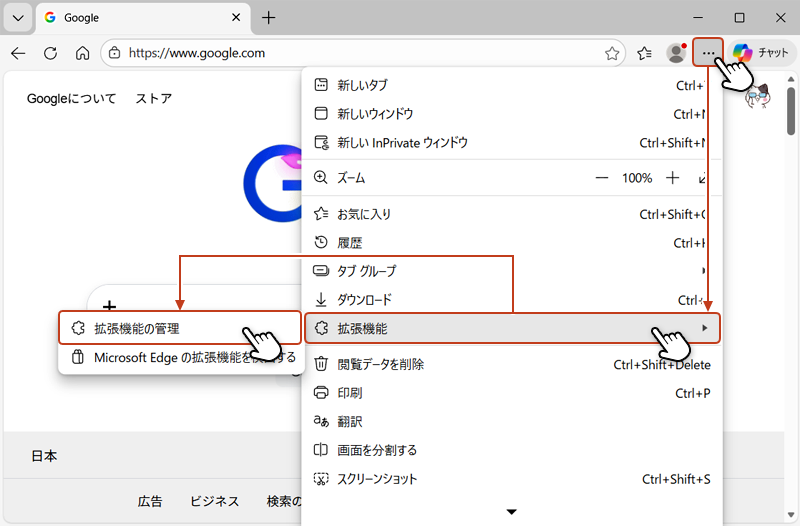Click the page vertical scrollbar thumb

pyautogui.click(x=791, y=111)
